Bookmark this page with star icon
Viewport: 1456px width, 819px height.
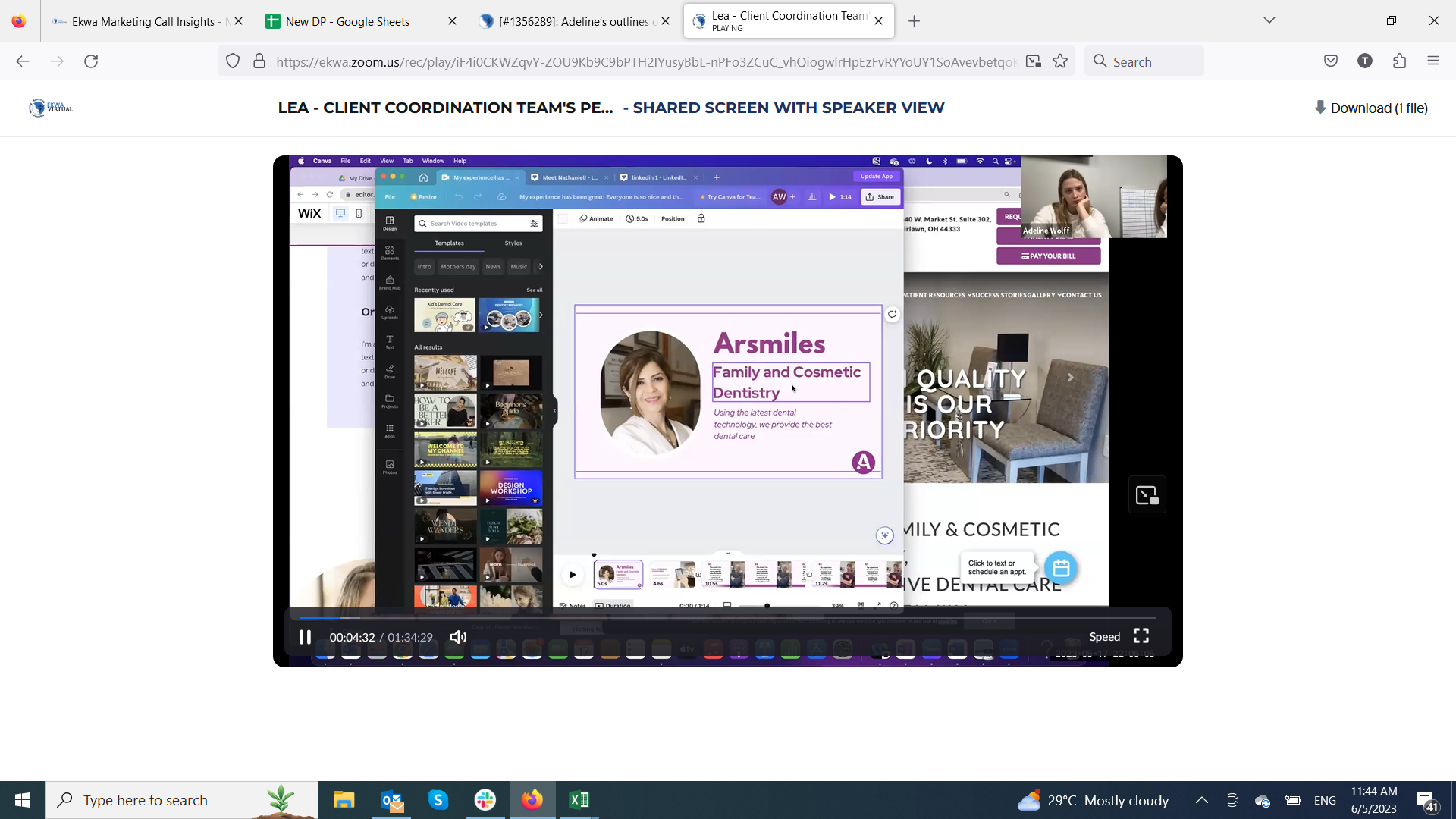(x=1060, y=61)
